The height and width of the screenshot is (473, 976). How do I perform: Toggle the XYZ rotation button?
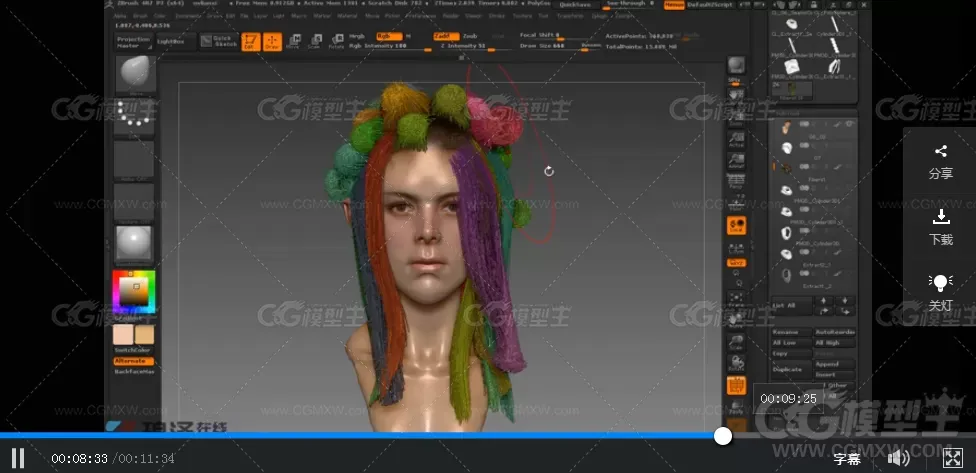[x=736, y=263]
